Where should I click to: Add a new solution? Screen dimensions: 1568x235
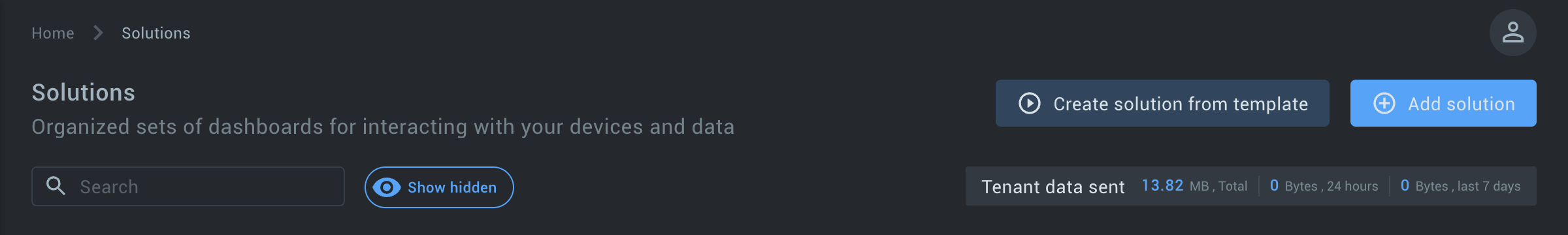(1443, 103)
